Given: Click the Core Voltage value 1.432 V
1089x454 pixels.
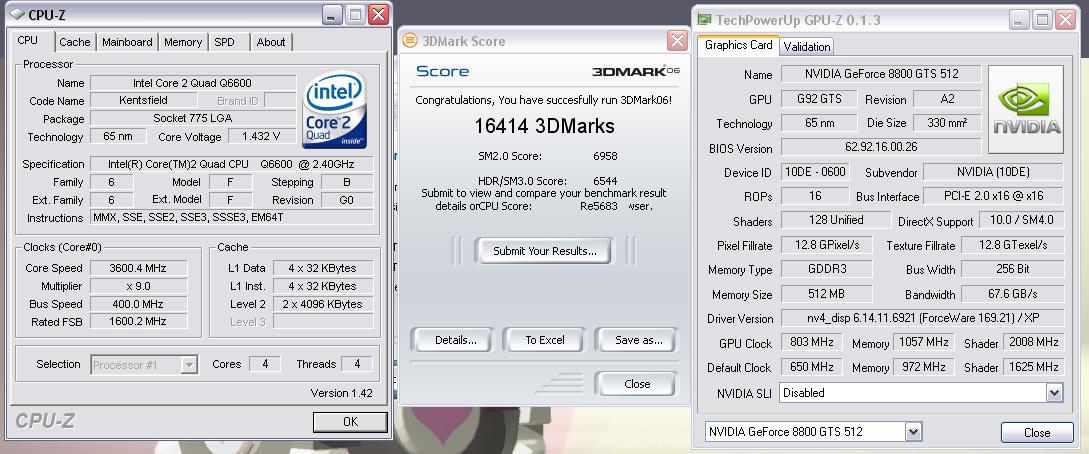Looking at the screenshot, I should 260,137.
